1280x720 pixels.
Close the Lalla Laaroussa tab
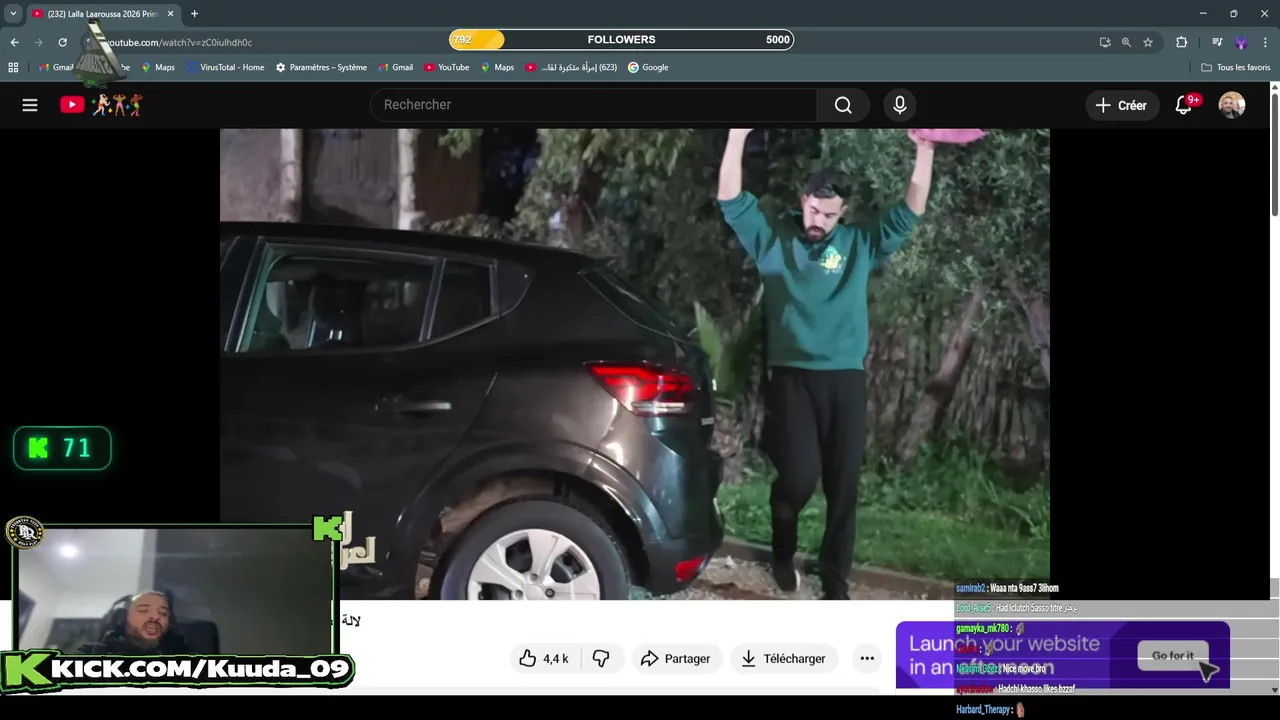pos(170,14)
